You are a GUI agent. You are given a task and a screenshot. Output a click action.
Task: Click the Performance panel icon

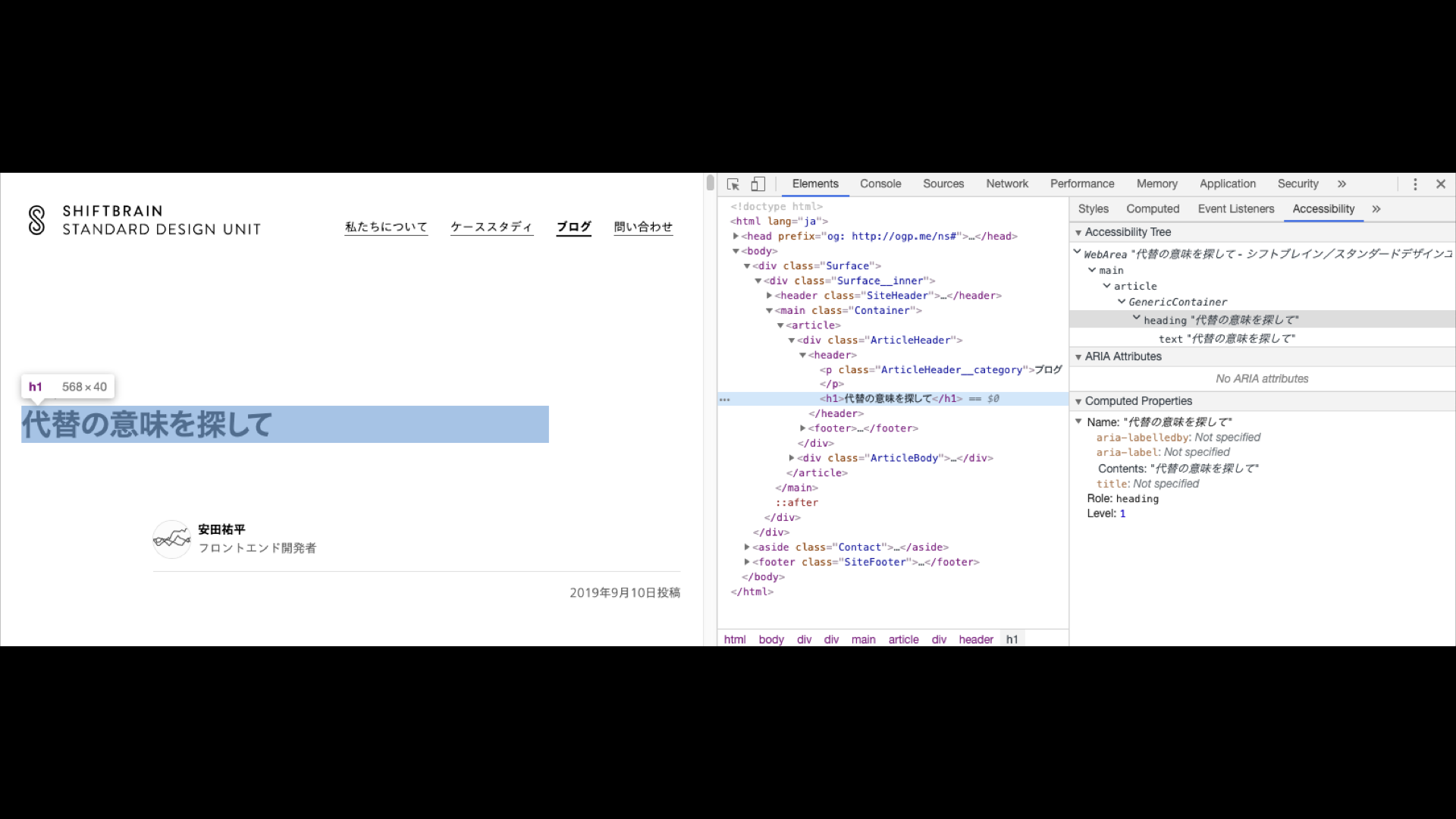click(x=1082, y=184)
